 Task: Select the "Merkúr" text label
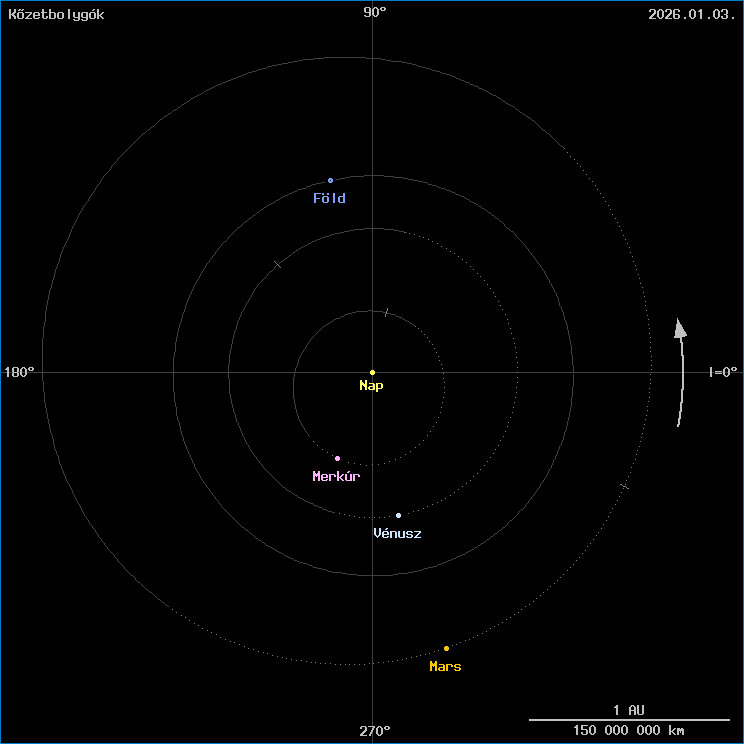(336, 477)
